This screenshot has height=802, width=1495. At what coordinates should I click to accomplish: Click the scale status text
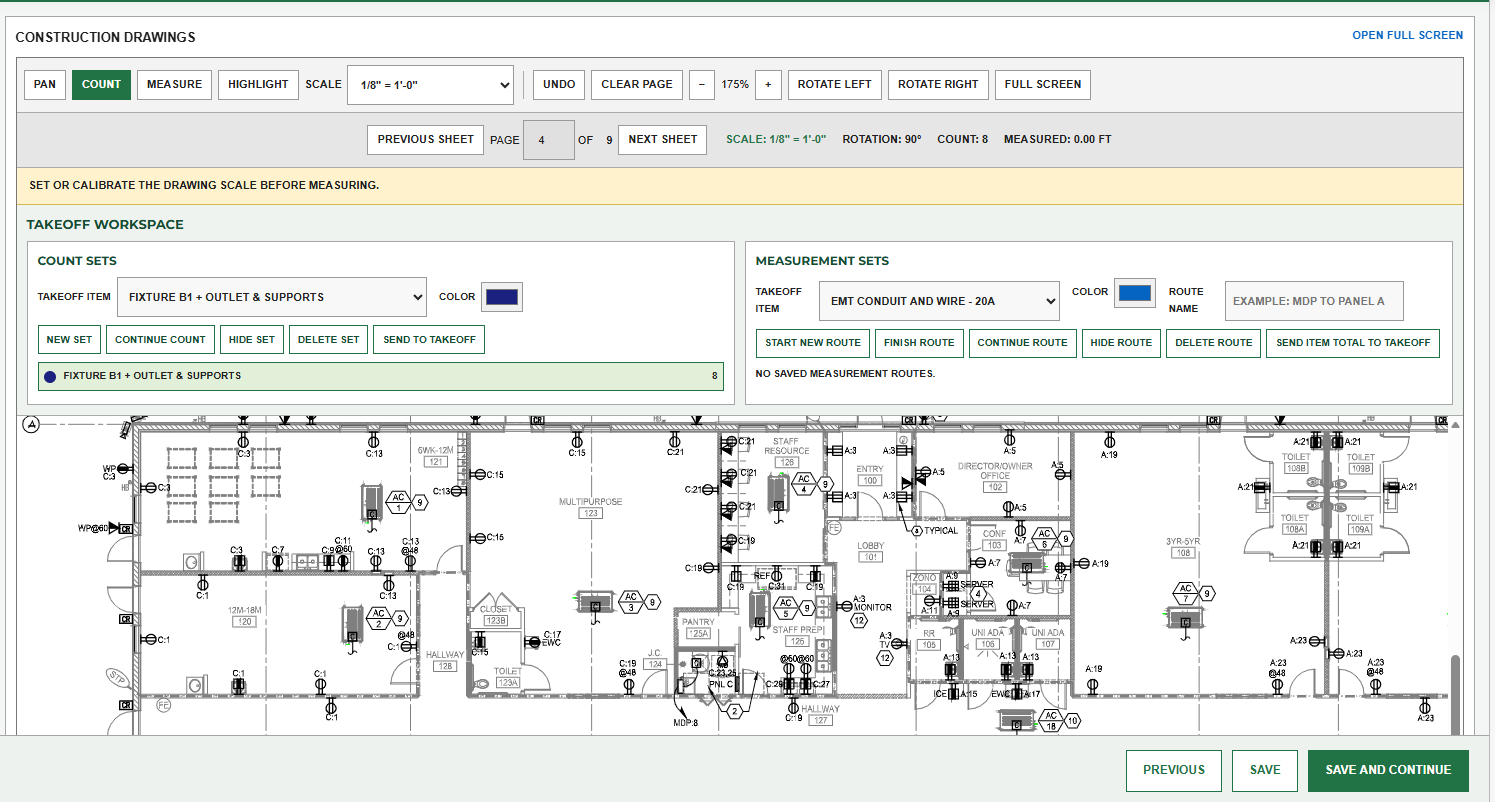[776, 139]
